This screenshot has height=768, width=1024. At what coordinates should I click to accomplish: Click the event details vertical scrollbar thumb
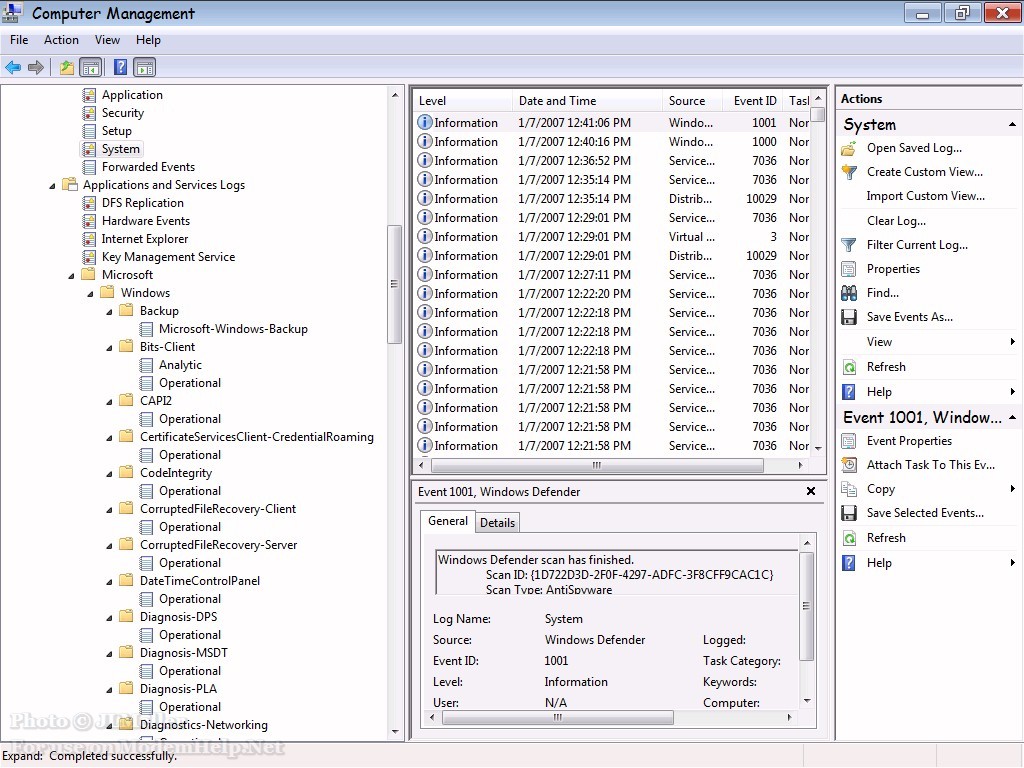tap(807, 607)
